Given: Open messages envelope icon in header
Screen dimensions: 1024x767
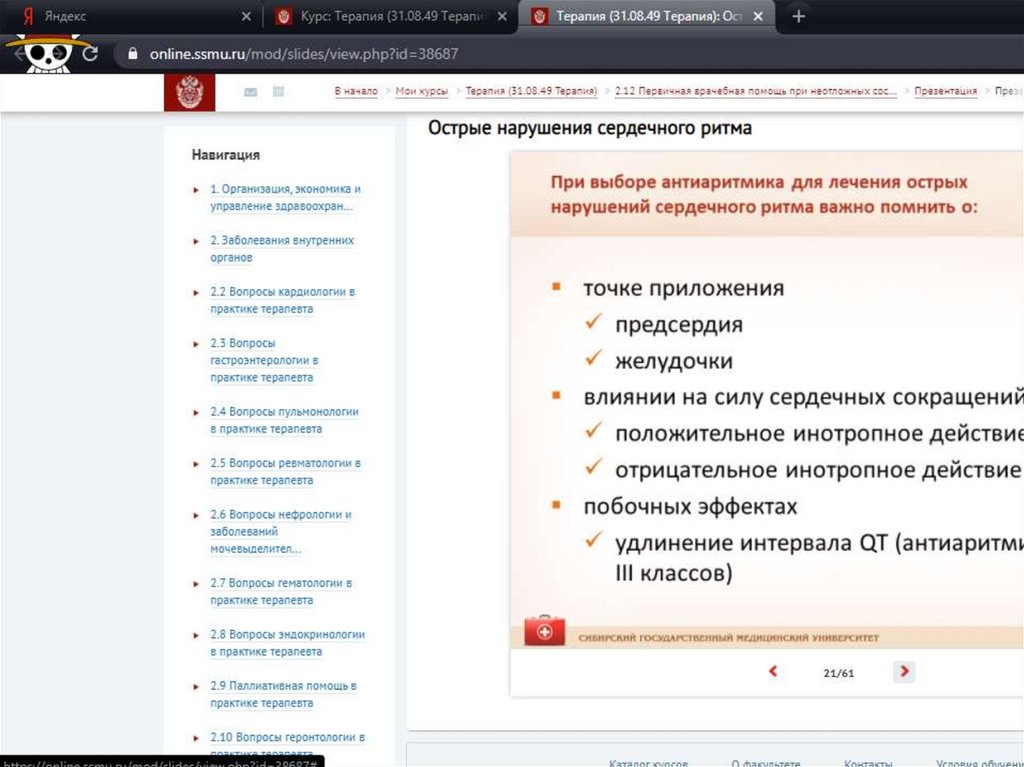Looking at the screenshot, I should [251, 92].
